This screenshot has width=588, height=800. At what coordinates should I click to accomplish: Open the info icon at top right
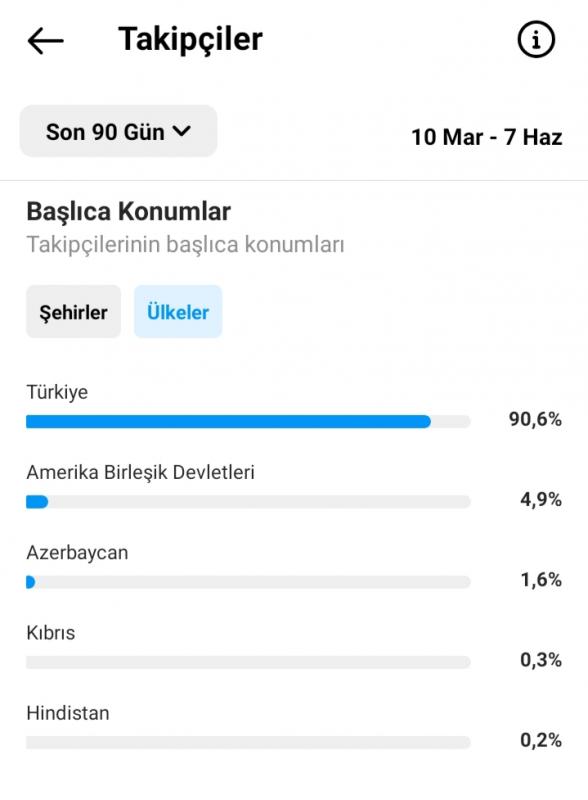tap(536, 39)
